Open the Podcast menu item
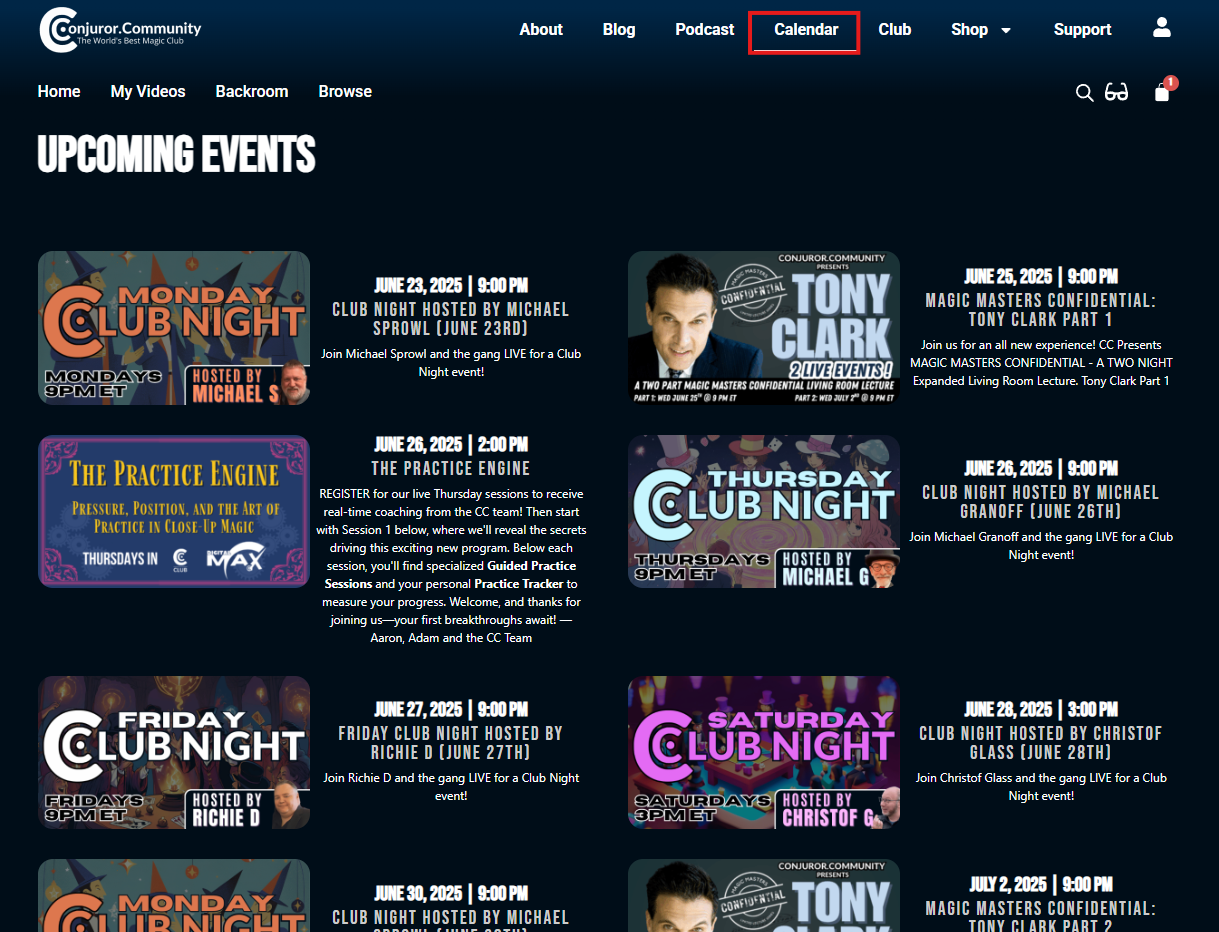Viewport: 1219px width, 932px height. 704,30
